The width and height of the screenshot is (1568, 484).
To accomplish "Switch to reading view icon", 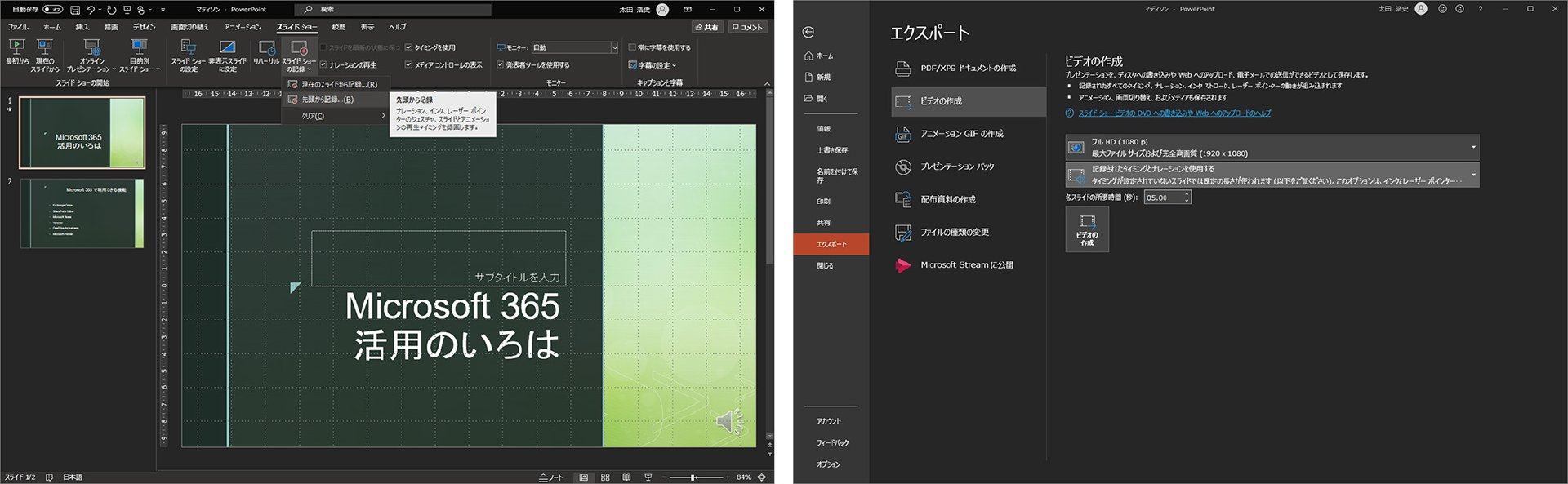I will coord(626,477).
